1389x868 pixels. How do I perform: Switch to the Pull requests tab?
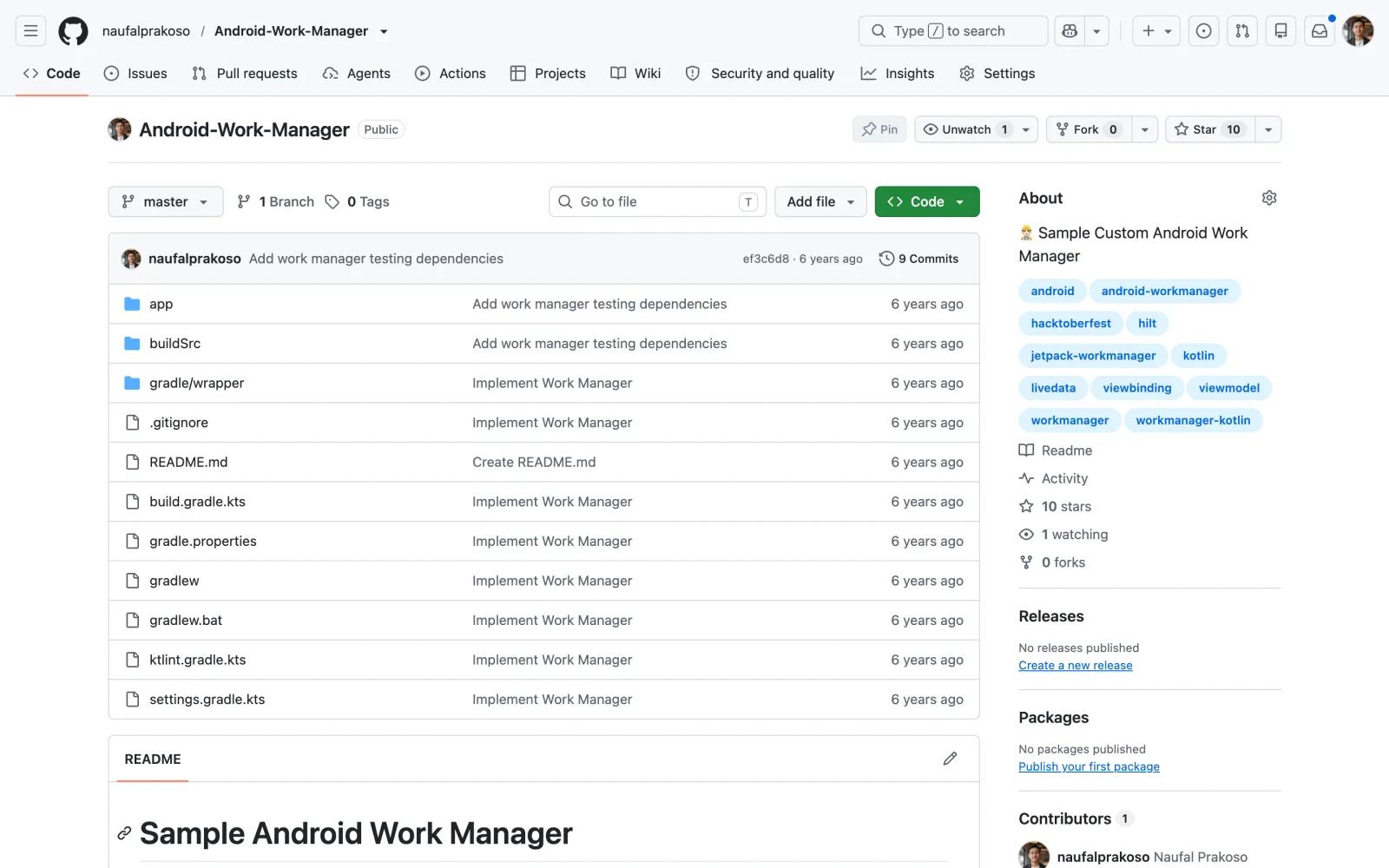coord(245,74)
